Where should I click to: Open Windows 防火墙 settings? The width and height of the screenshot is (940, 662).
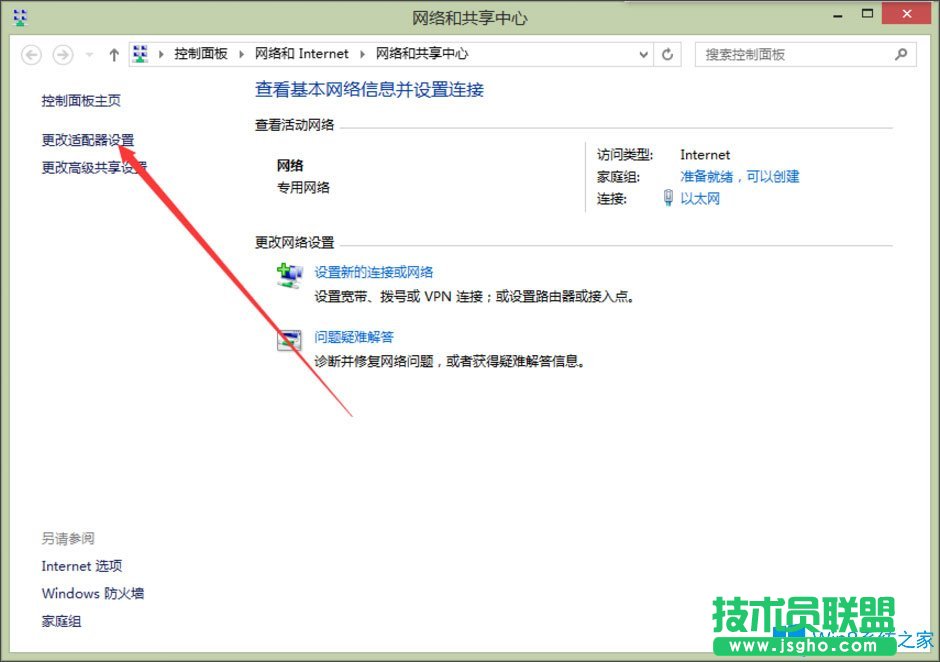click(x=92, y=593)
